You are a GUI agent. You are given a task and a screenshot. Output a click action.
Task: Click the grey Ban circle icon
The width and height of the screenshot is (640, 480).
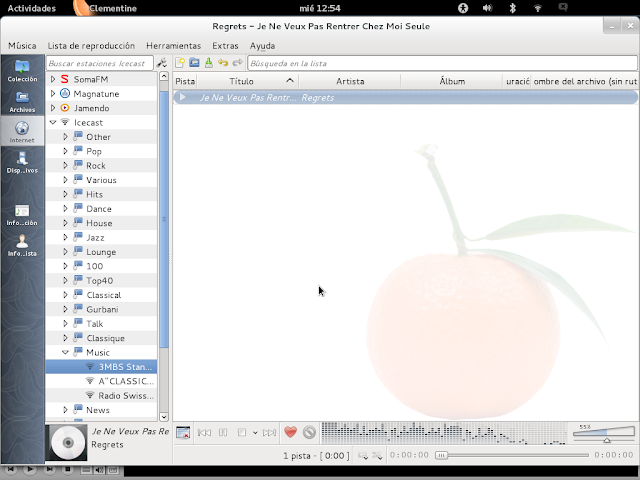(309, 432)
